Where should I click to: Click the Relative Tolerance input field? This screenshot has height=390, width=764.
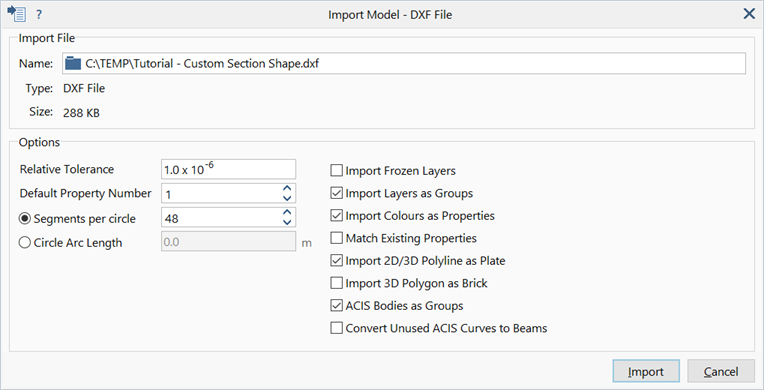tap(229, 169)
